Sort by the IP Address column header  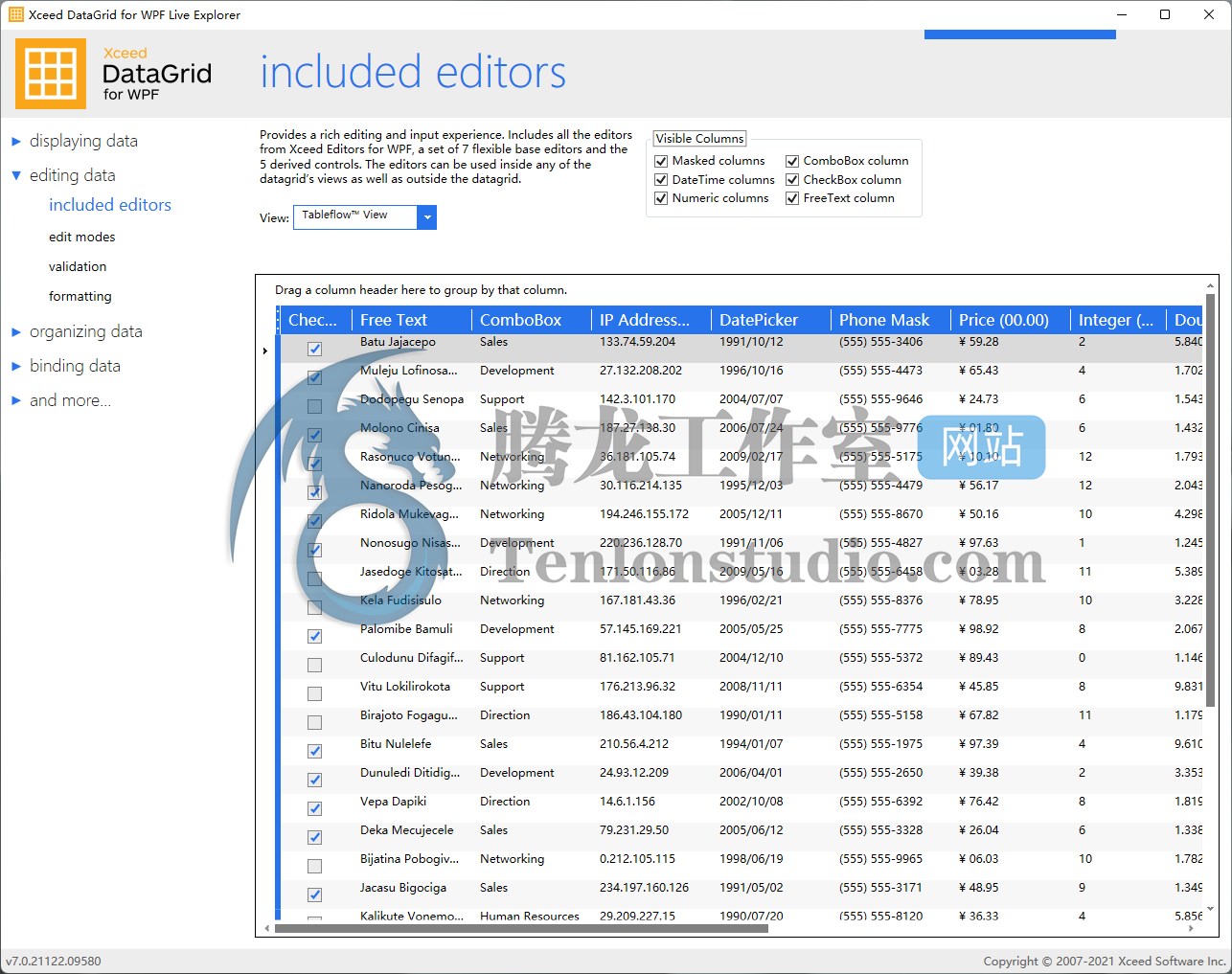[651, 320]
